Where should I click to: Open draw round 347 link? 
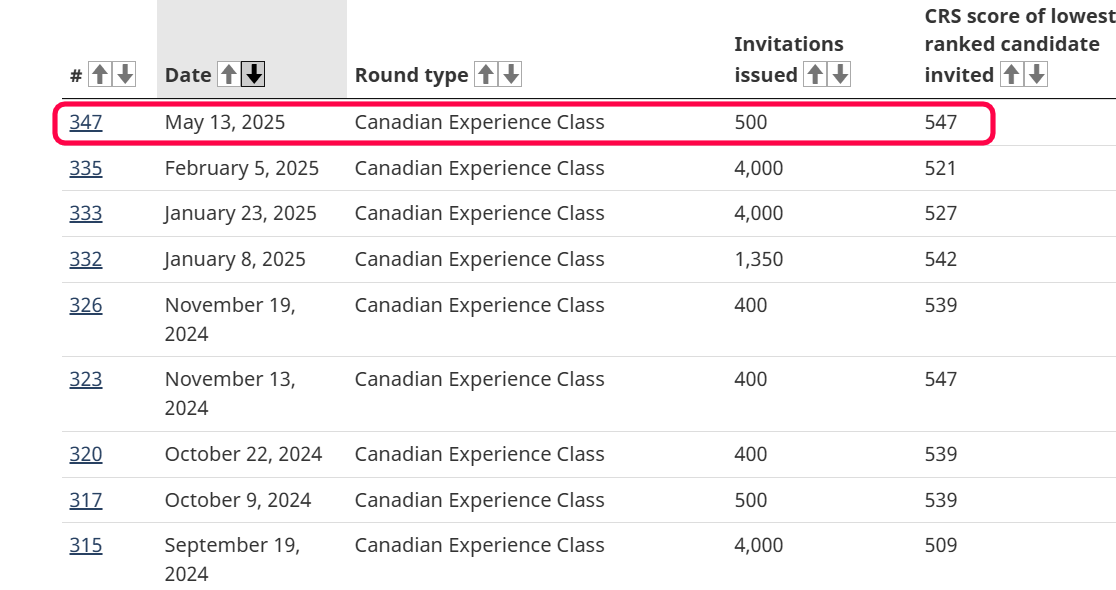pos(85,122)
